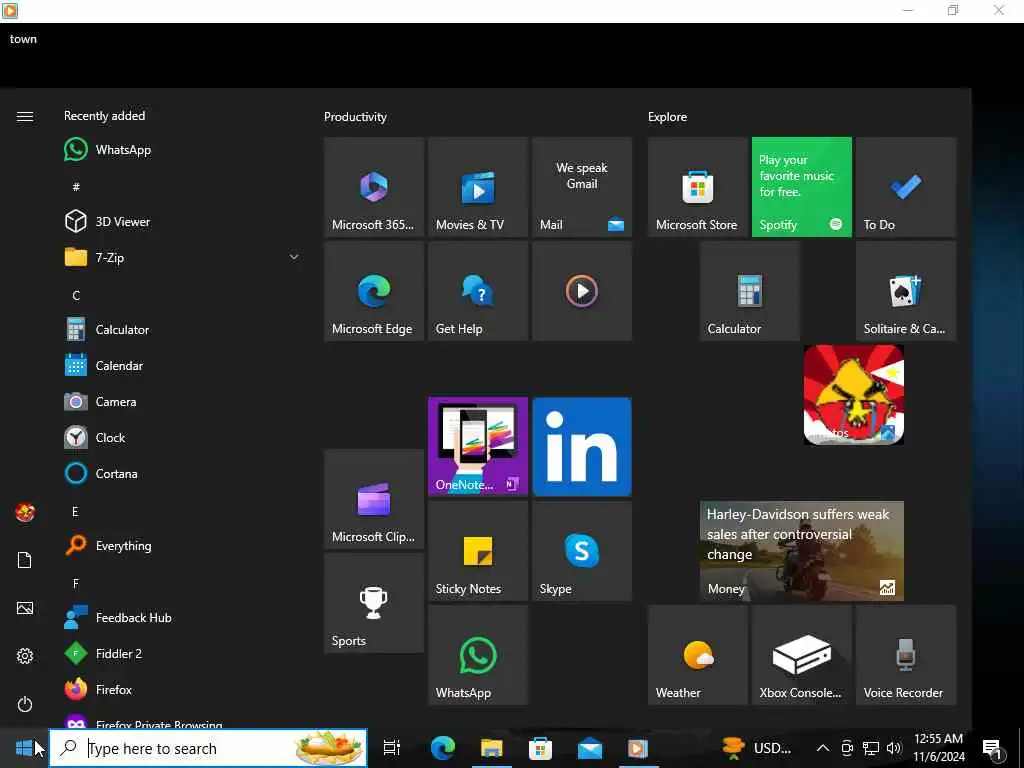Click the taskbar search box
The image size is (1024, 768).
point(208,748)
